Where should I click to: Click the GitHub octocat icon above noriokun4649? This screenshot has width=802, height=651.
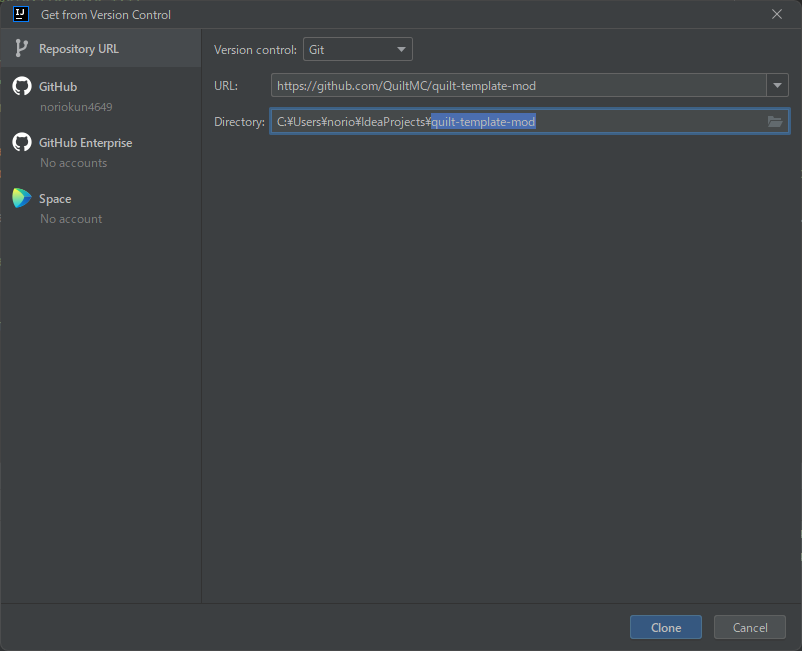click(x=22, y=86)
